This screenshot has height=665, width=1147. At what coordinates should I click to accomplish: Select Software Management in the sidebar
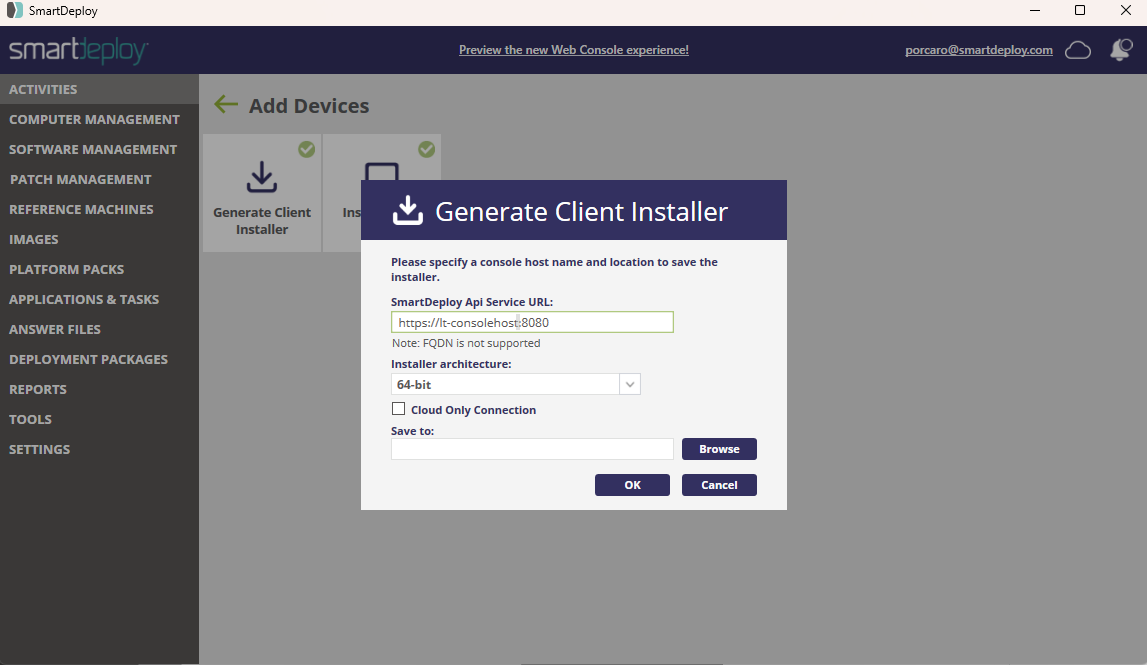pyautogui.click(x=93, y=149)
